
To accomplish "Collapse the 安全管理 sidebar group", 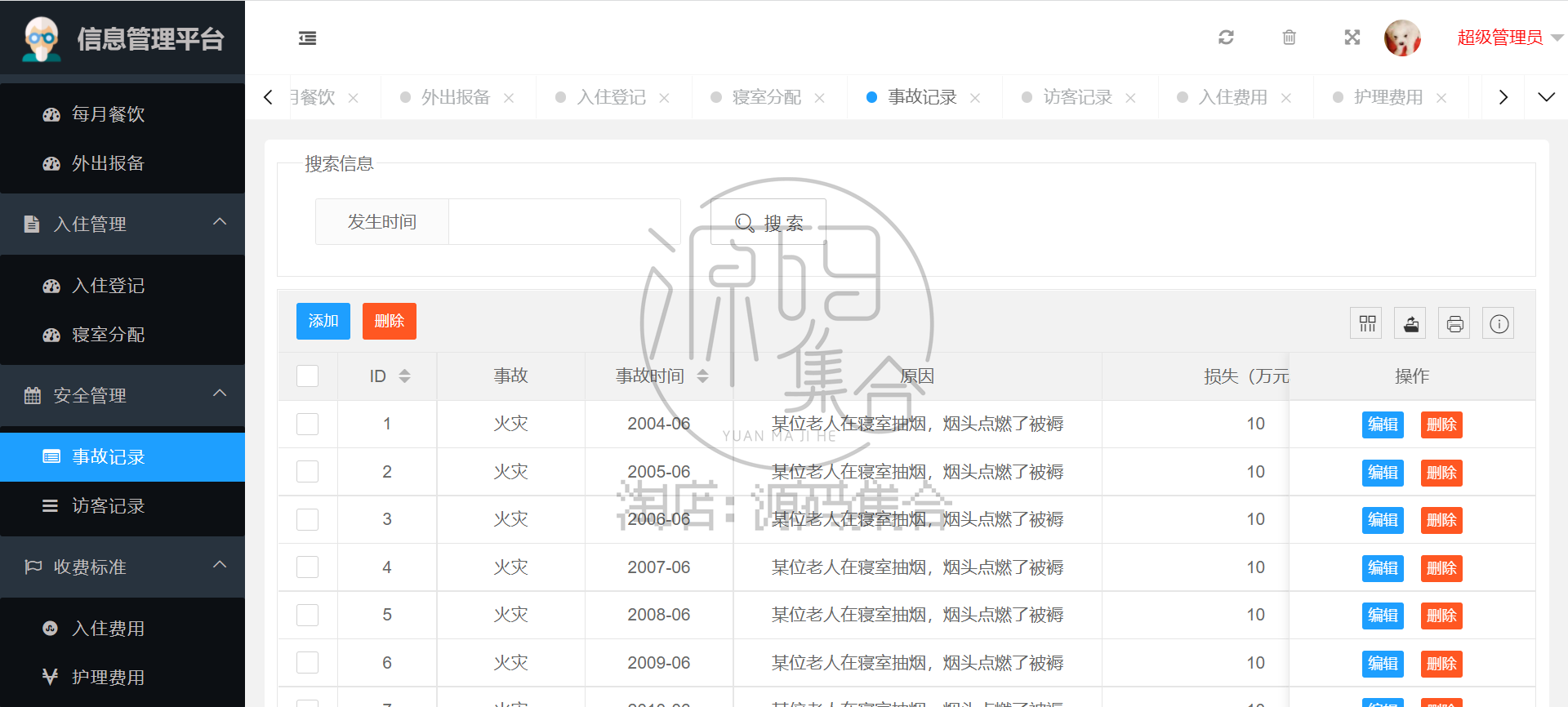I will pyautogui.click(x=122, y=395).
